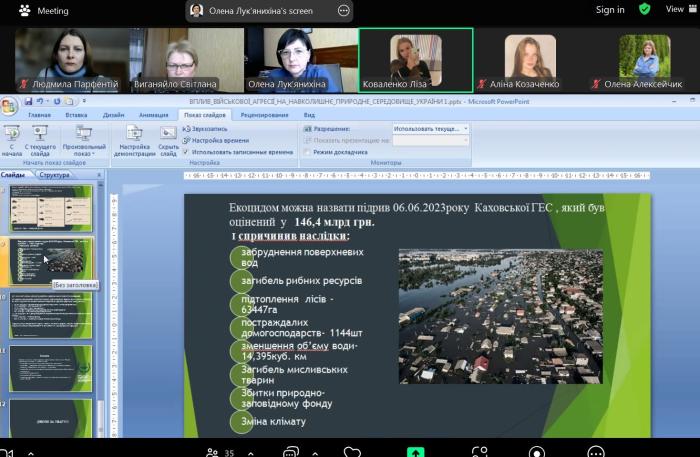Image resolution: width=700 pixels, height=457 pixels.
Task: Click the green share screen icon
Action: click(x=415, y=451)
